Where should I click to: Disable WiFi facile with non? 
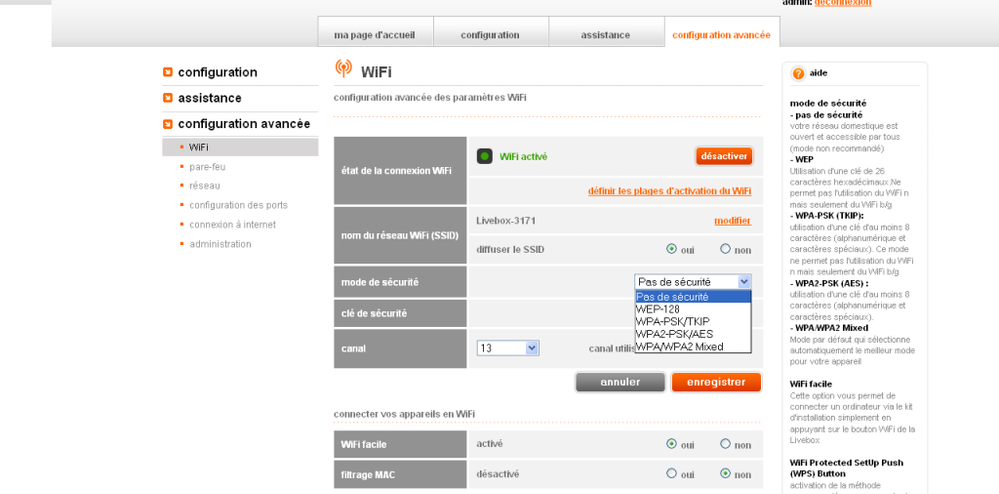(x=725, y=444)
